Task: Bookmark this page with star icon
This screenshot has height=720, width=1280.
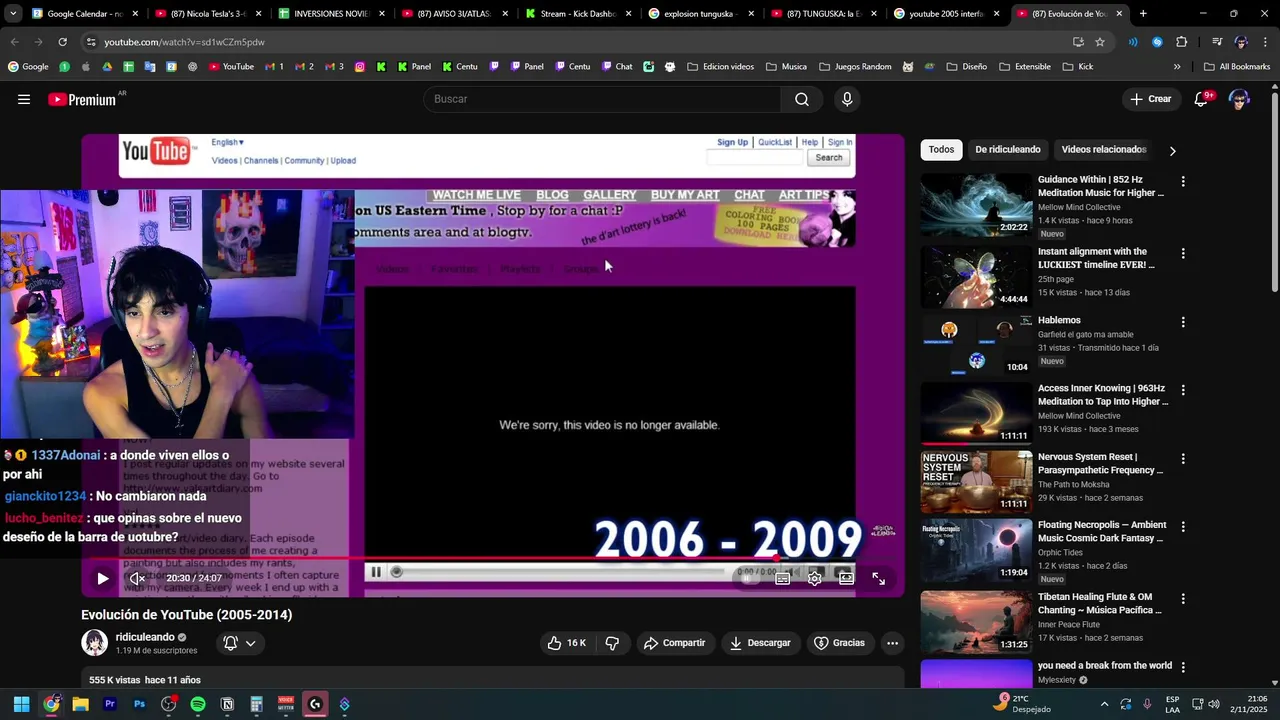Action: click(x=1100, y=42)
